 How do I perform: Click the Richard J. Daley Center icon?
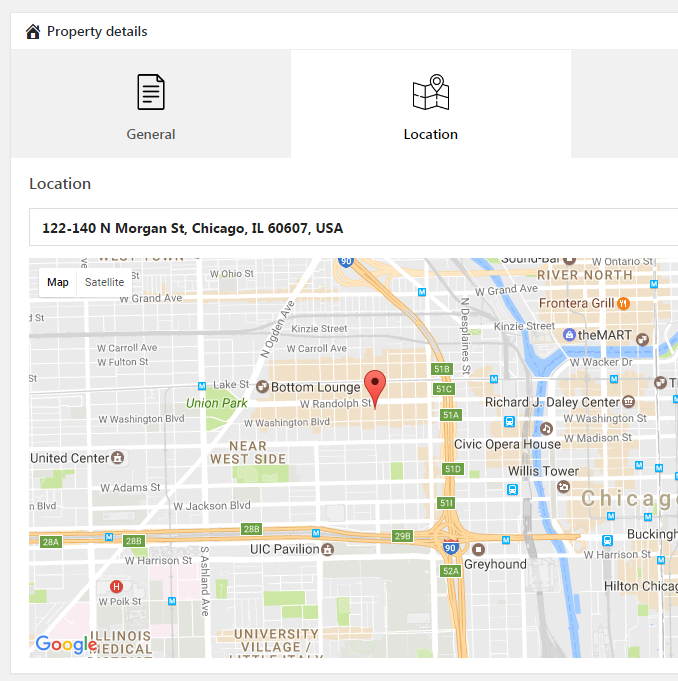[x=628, y=402]
